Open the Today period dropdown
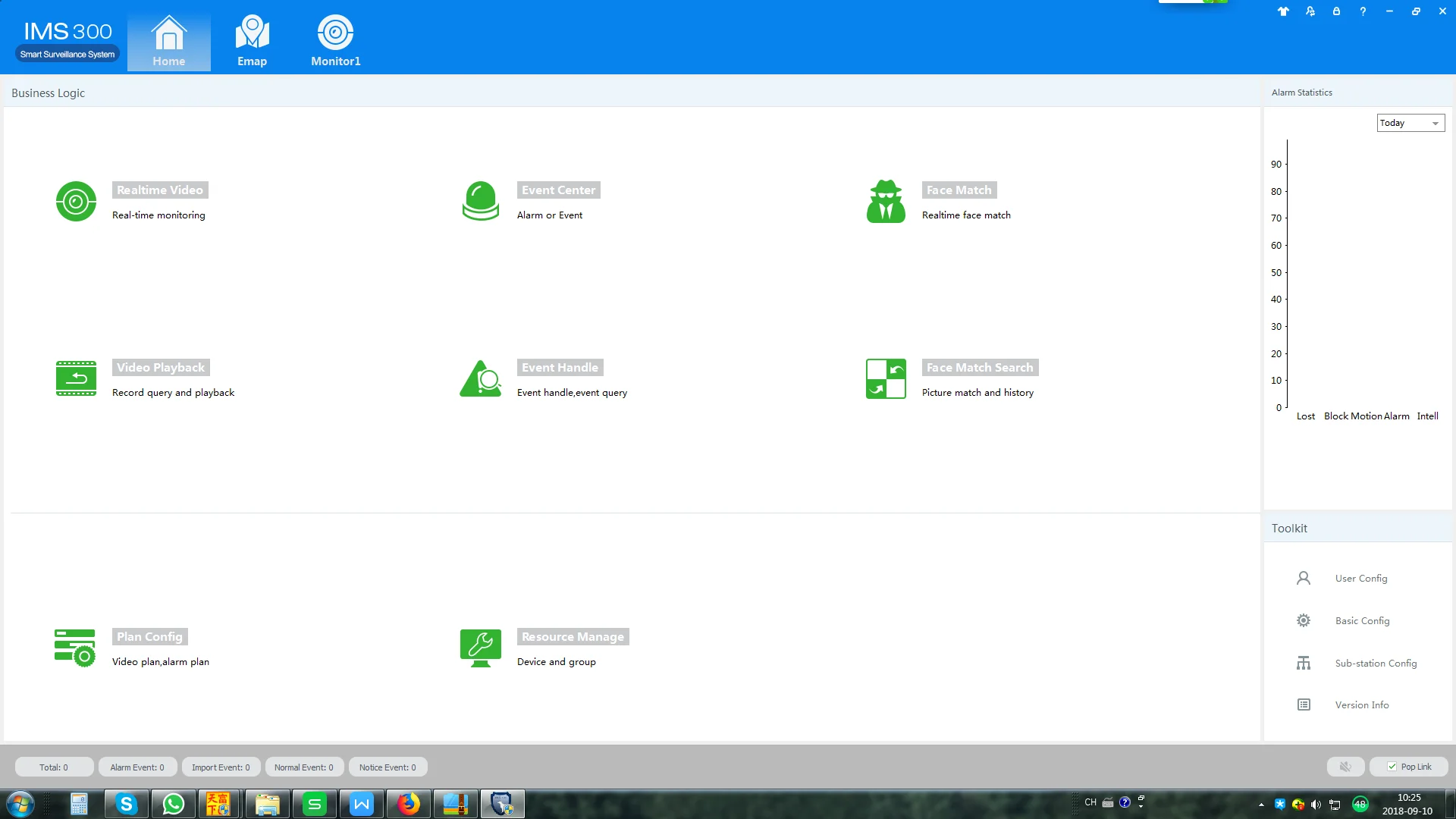 click(1410, 123)
